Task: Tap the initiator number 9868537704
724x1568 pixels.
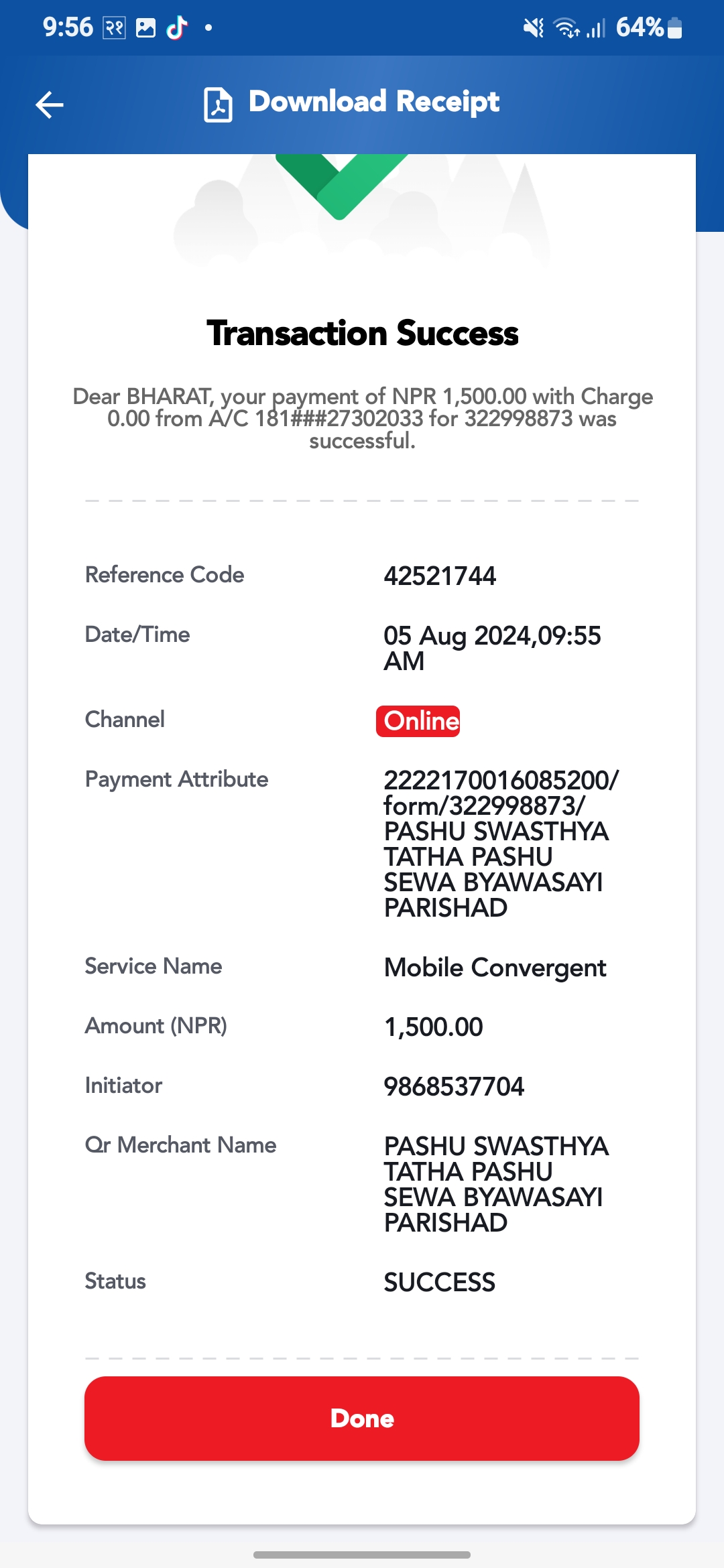Action: pos(454,1087)
